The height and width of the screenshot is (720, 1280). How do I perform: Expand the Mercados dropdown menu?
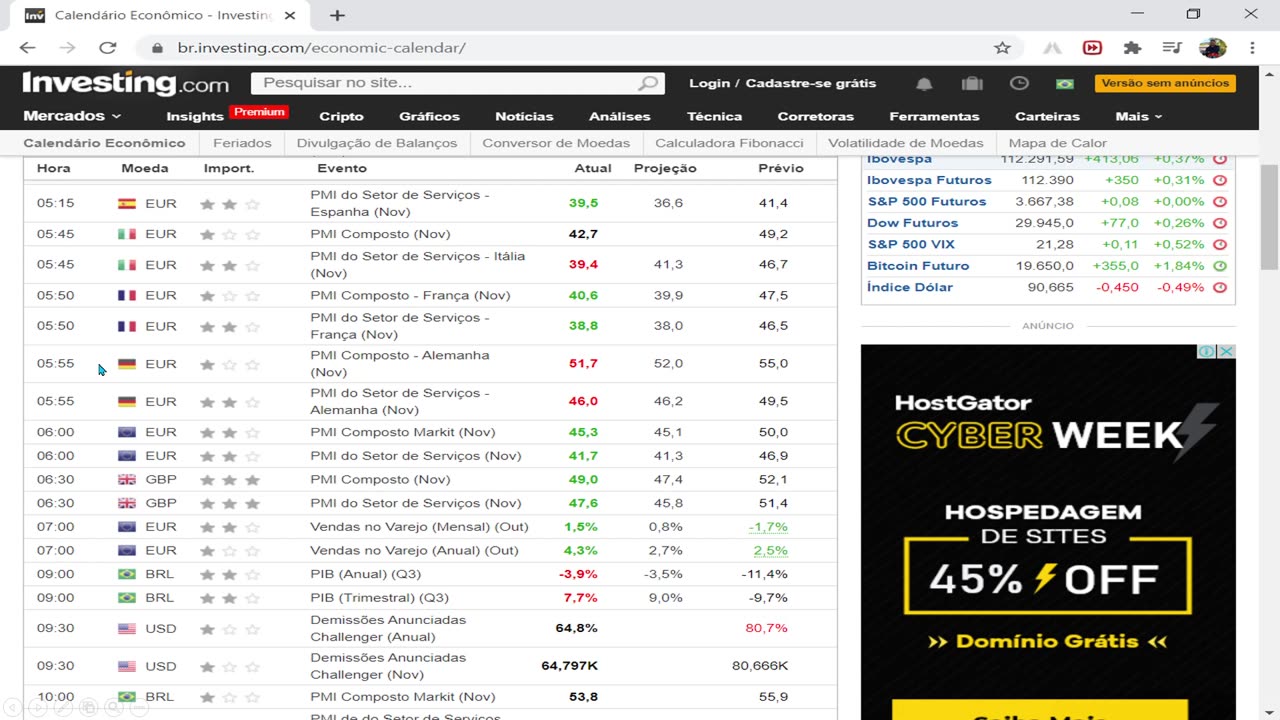(72, 116)
